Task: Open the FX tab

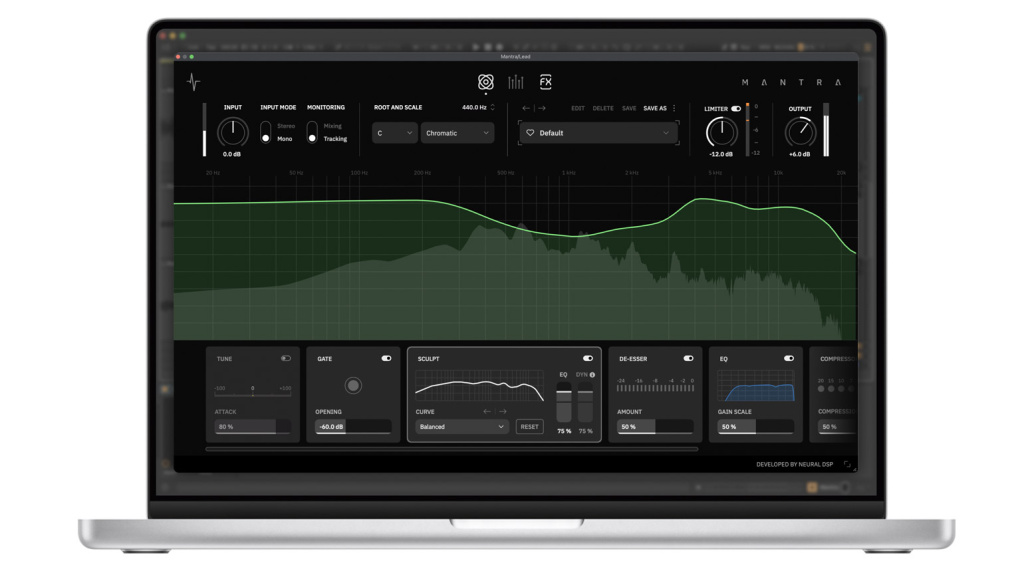Action: click(545, 82)
